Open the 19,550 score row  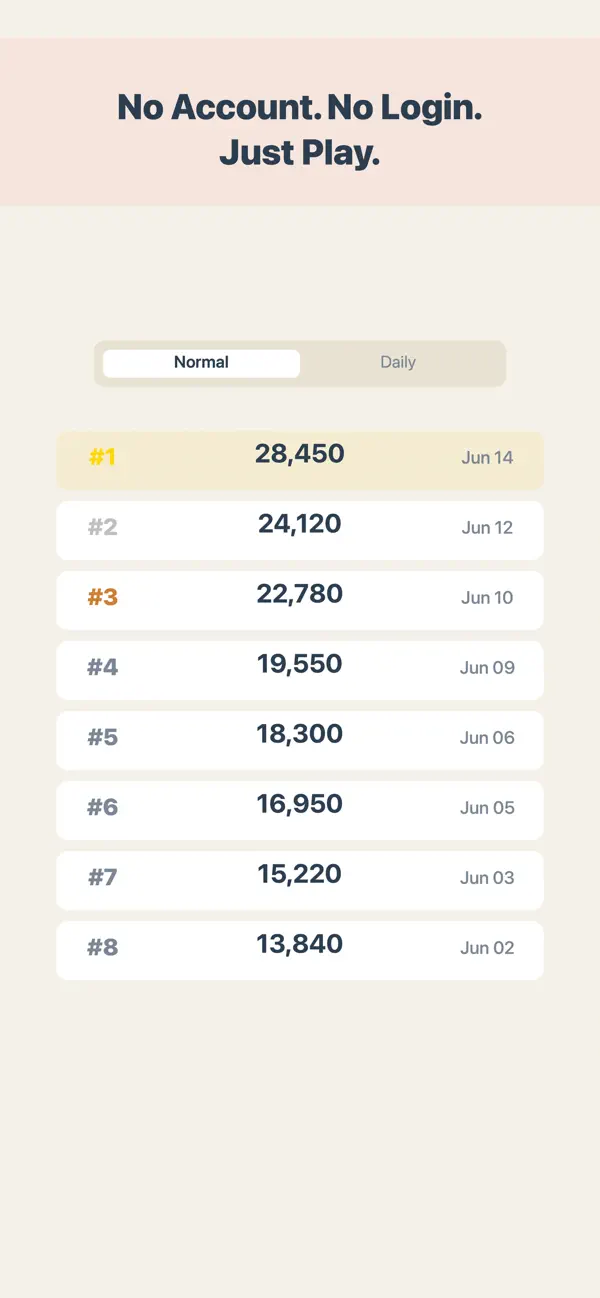click(x=300, y=670)
